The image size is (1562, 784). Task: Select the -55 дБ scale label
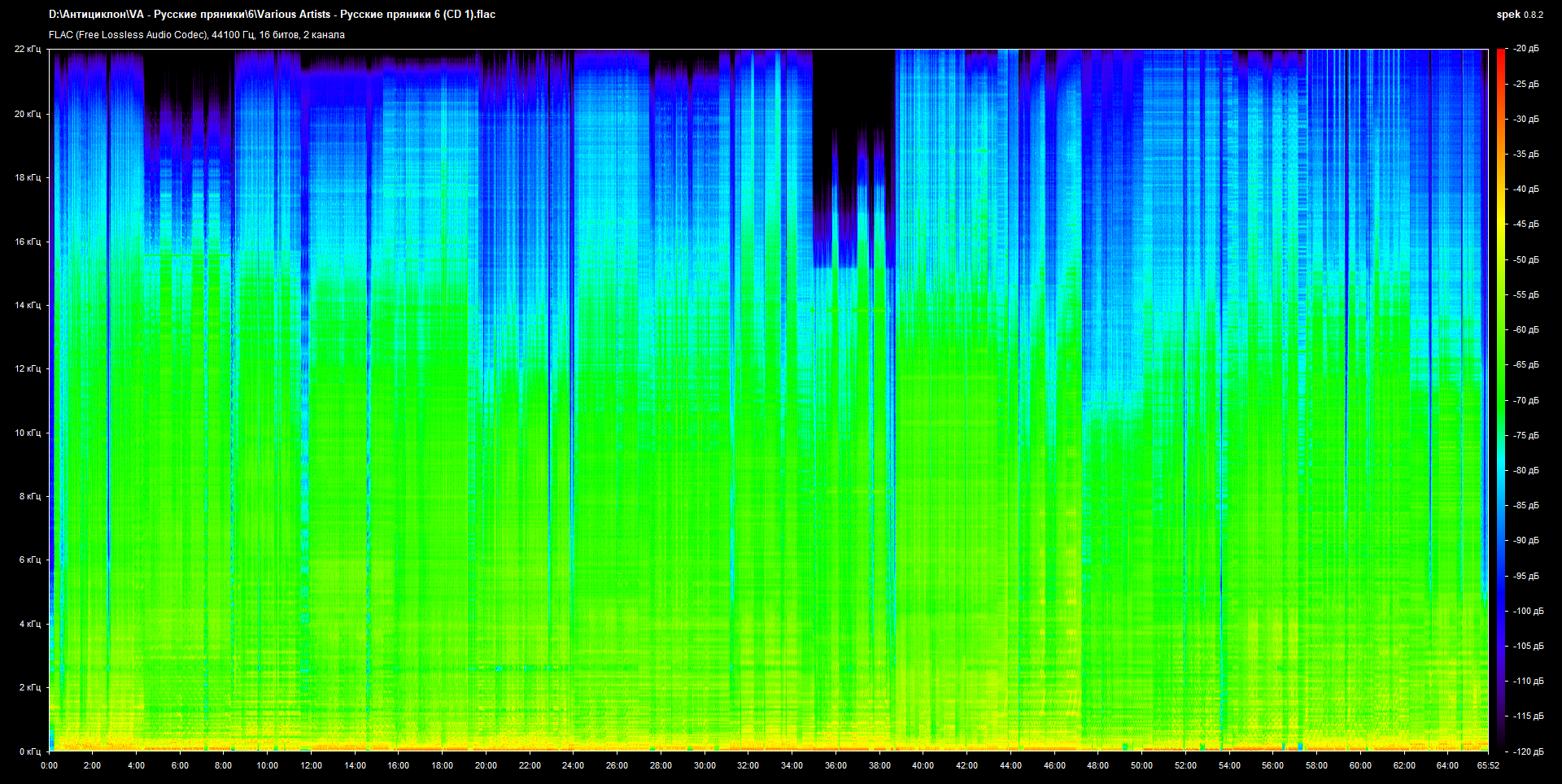coord(1526,294)
